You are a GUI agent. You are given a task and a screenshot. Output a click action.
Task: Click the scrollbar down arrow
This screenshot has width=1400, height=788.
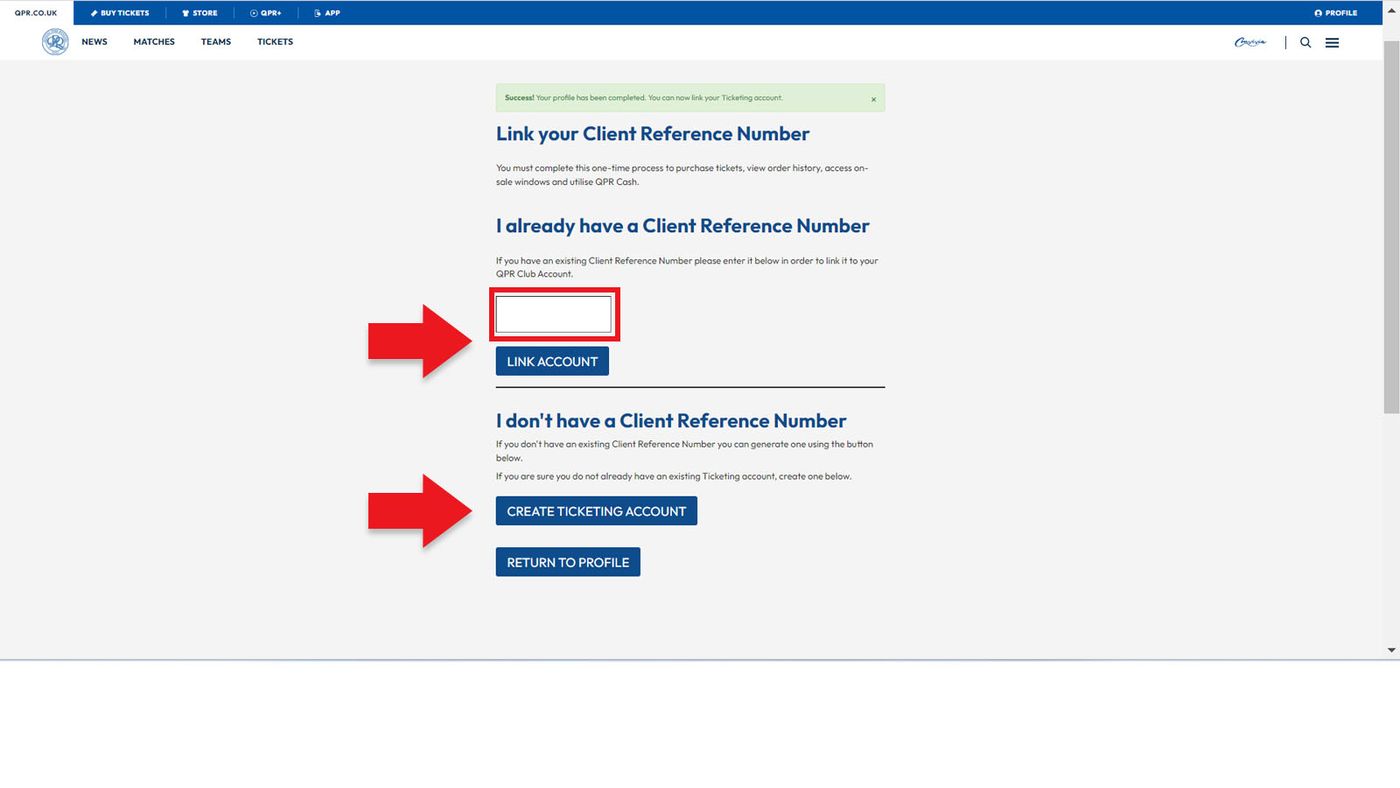(1391, 650)
